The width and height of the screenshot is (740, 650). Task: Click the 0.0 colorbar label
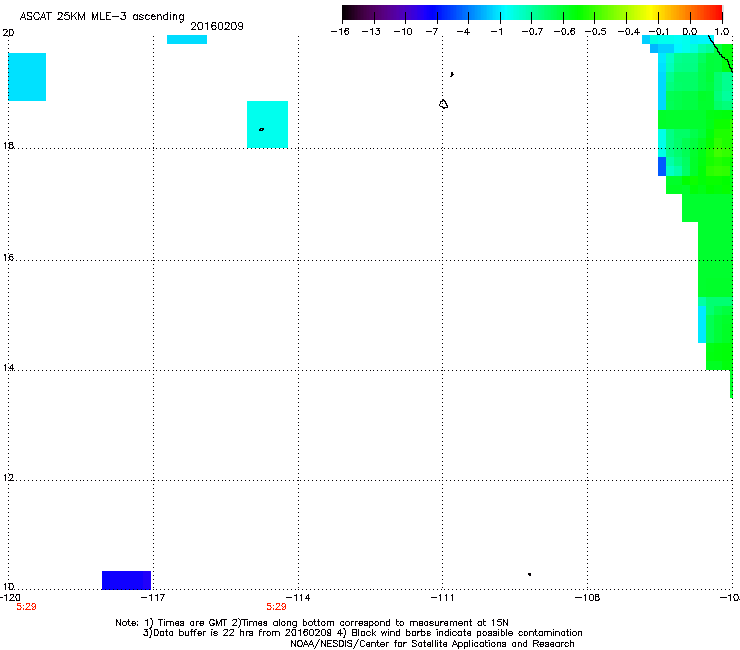690,32
